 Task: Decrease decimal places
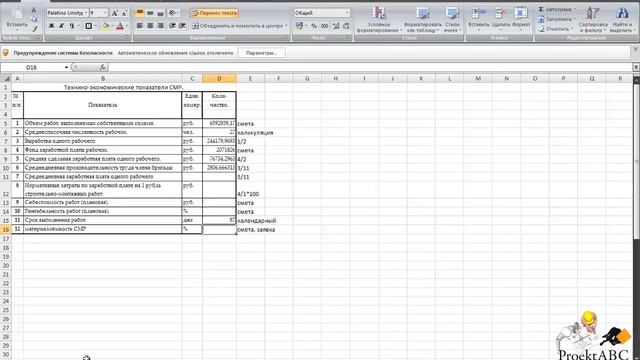(x=346, y=26)
